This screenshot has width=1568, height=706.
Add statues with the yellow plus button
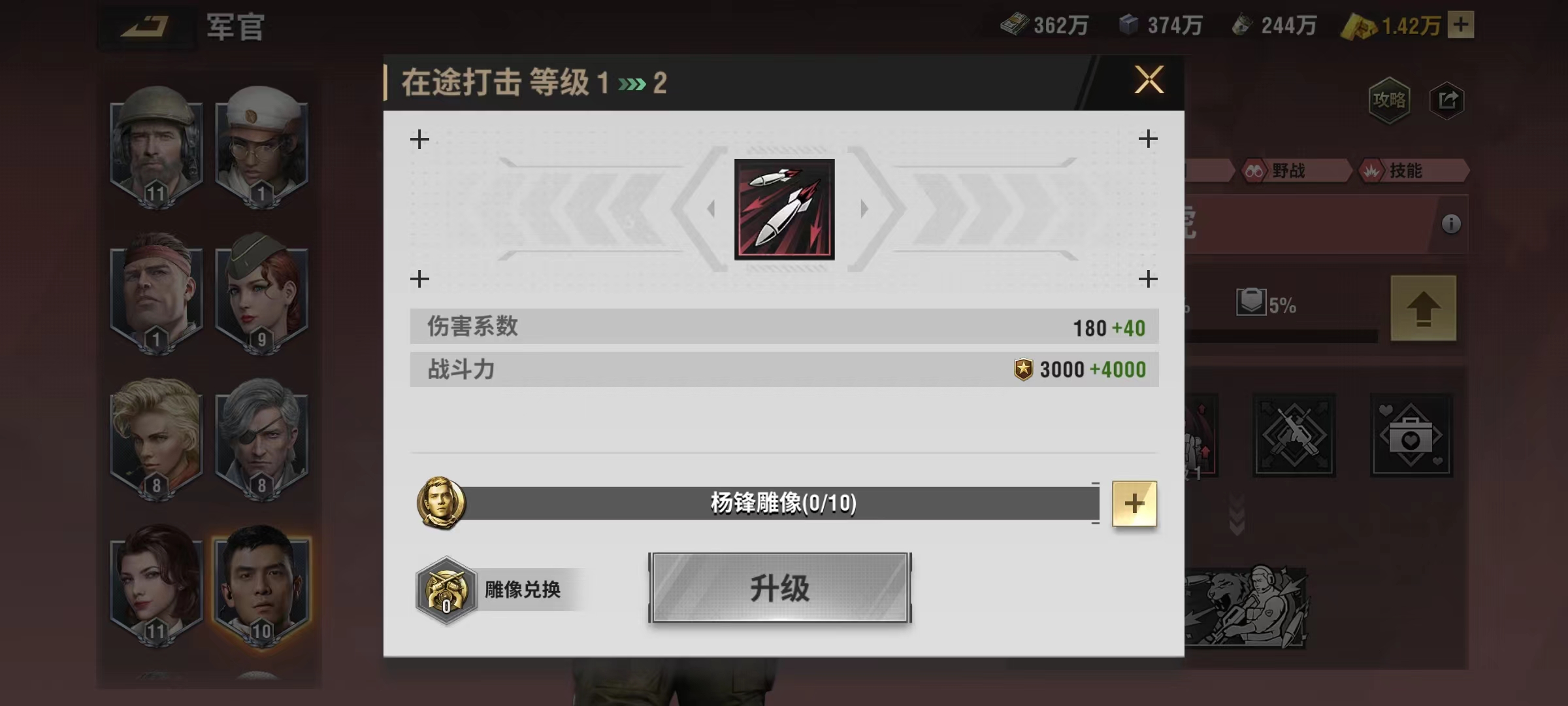tap(1134, 503)
